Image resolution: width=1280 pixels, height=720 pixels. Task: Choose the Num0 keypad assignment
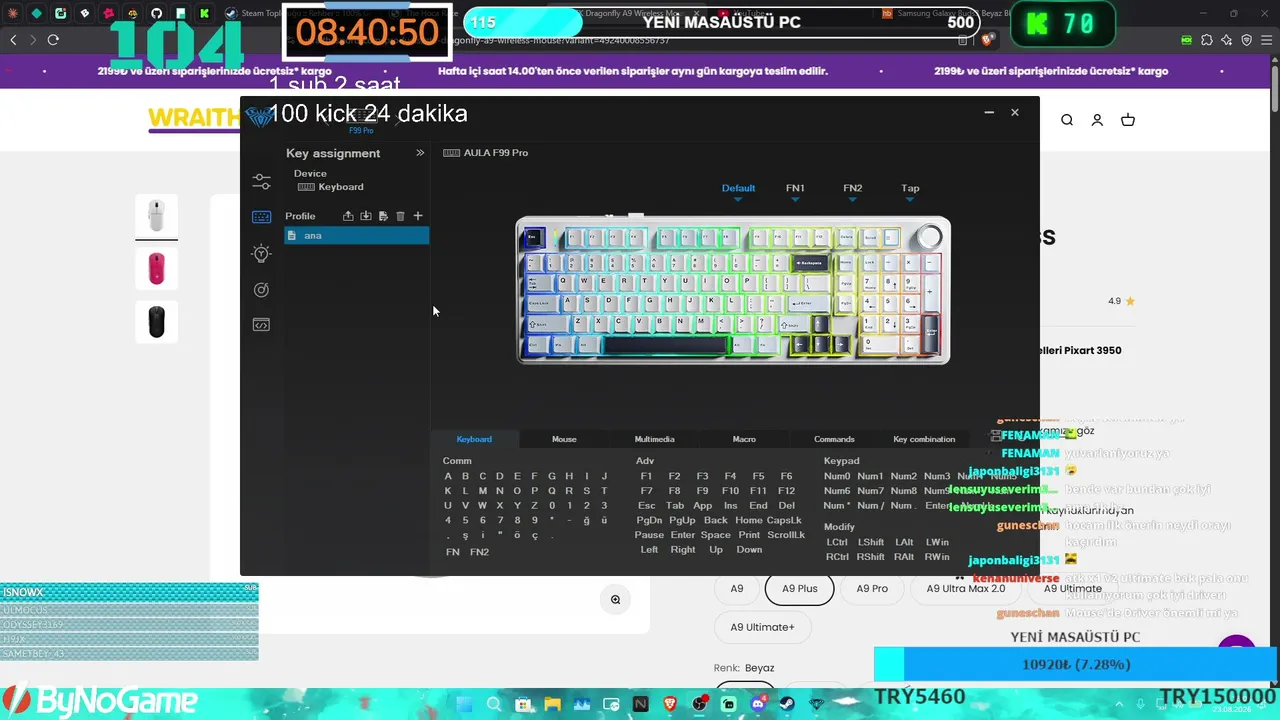[x=837, y=477]
